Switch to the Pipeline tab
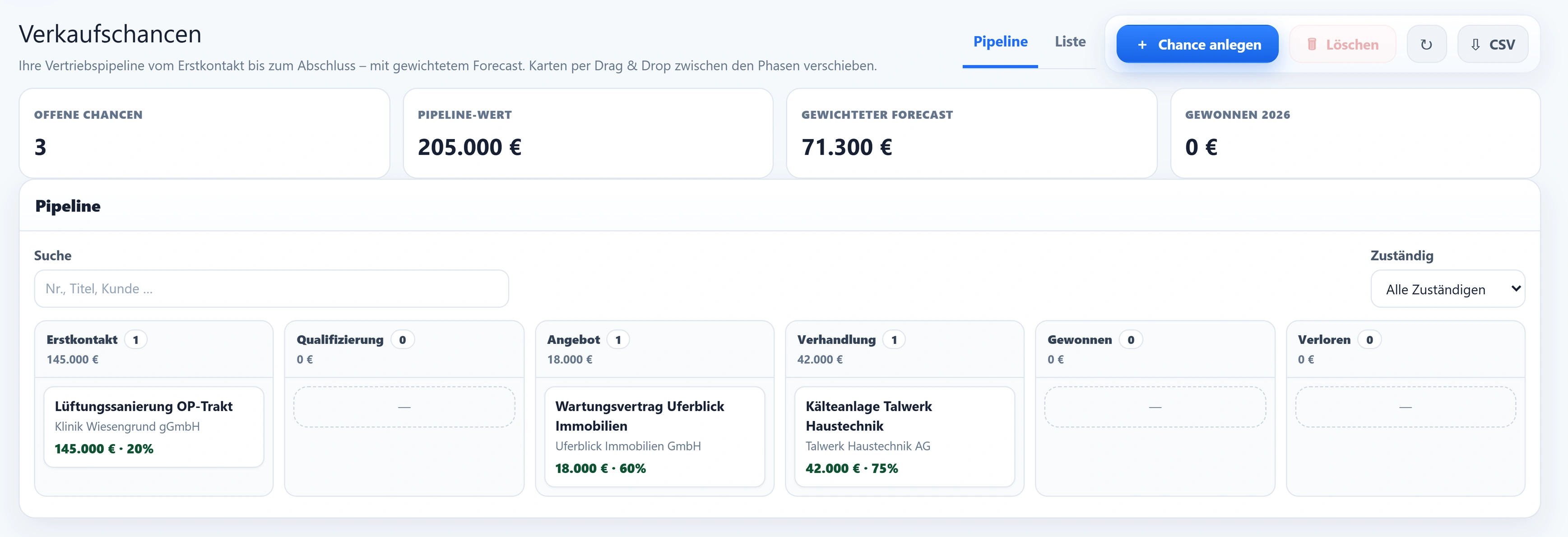Viewport: 1568px width, 537px height. point(1000,42)
